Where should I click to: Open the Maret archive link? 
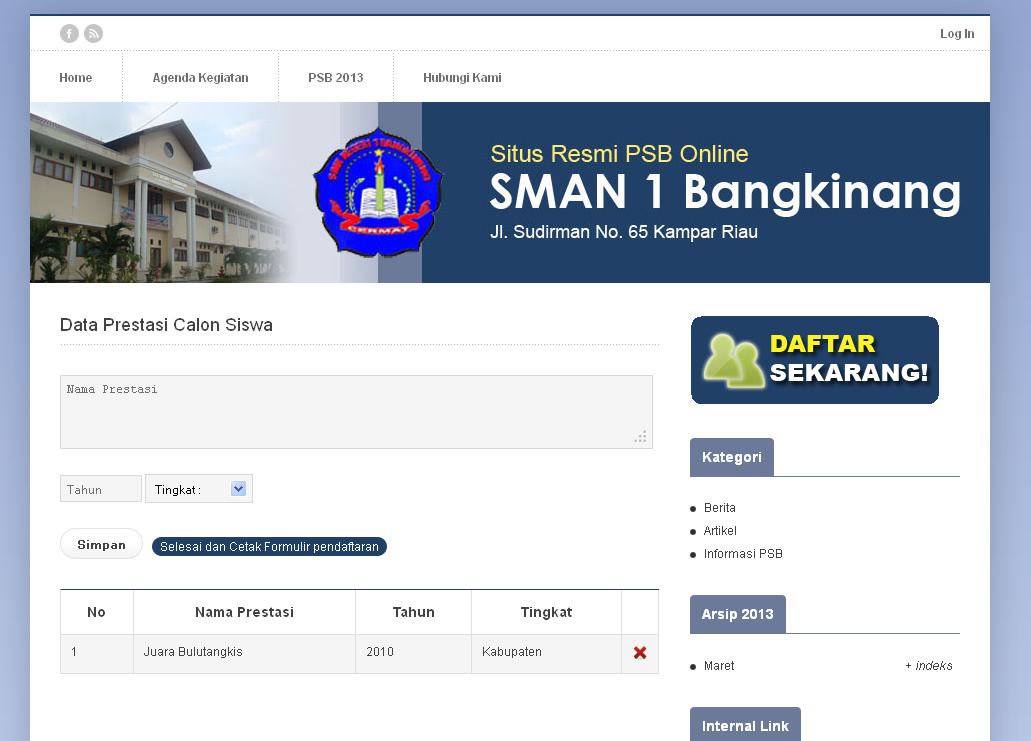719,666
